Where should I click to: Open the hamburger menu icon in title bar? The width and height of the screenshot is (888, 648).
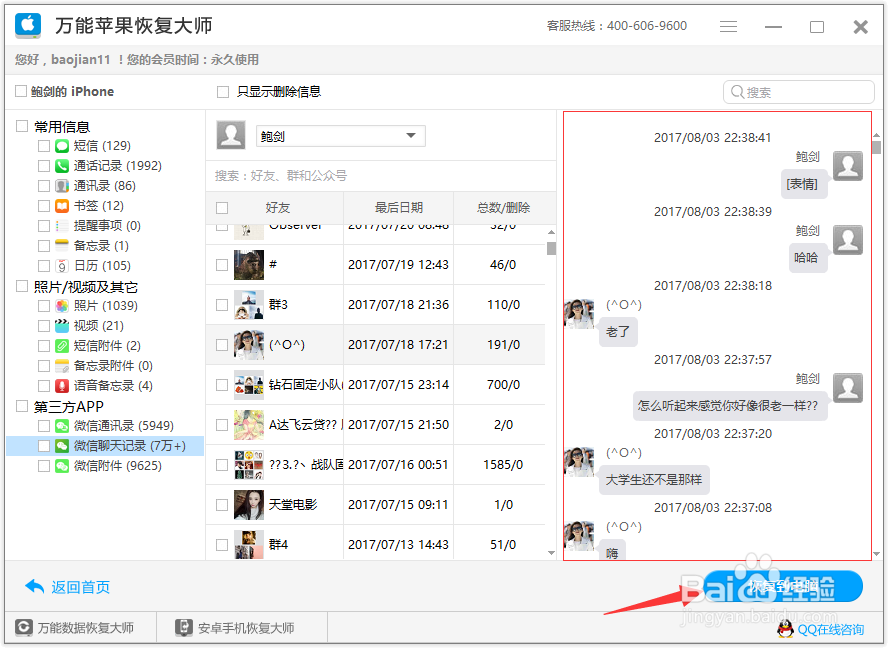coord(728,27)
